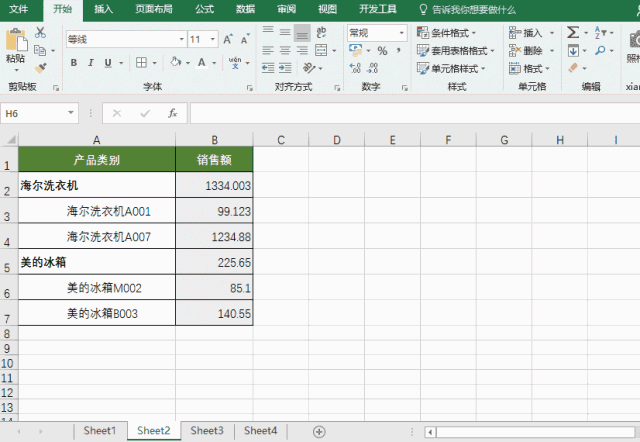Select the Format Painter brush

point(41,67)
